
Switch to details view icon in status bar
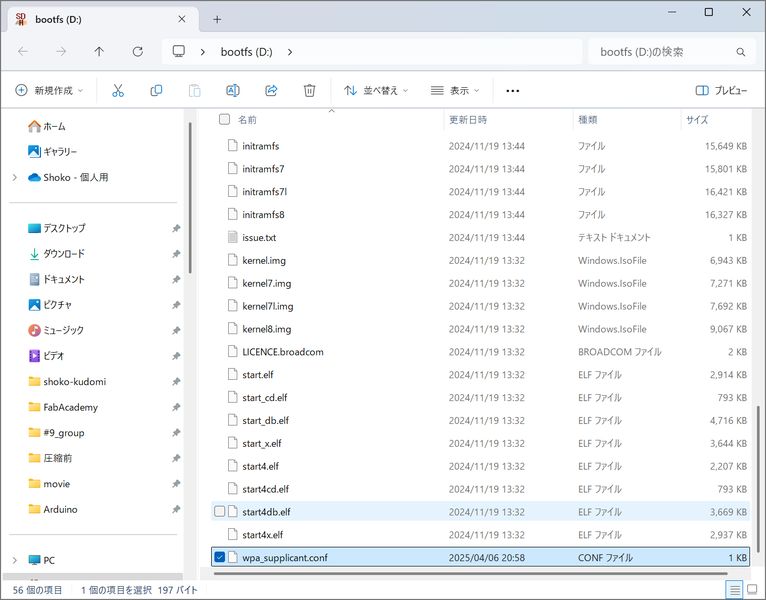[734, 590]
